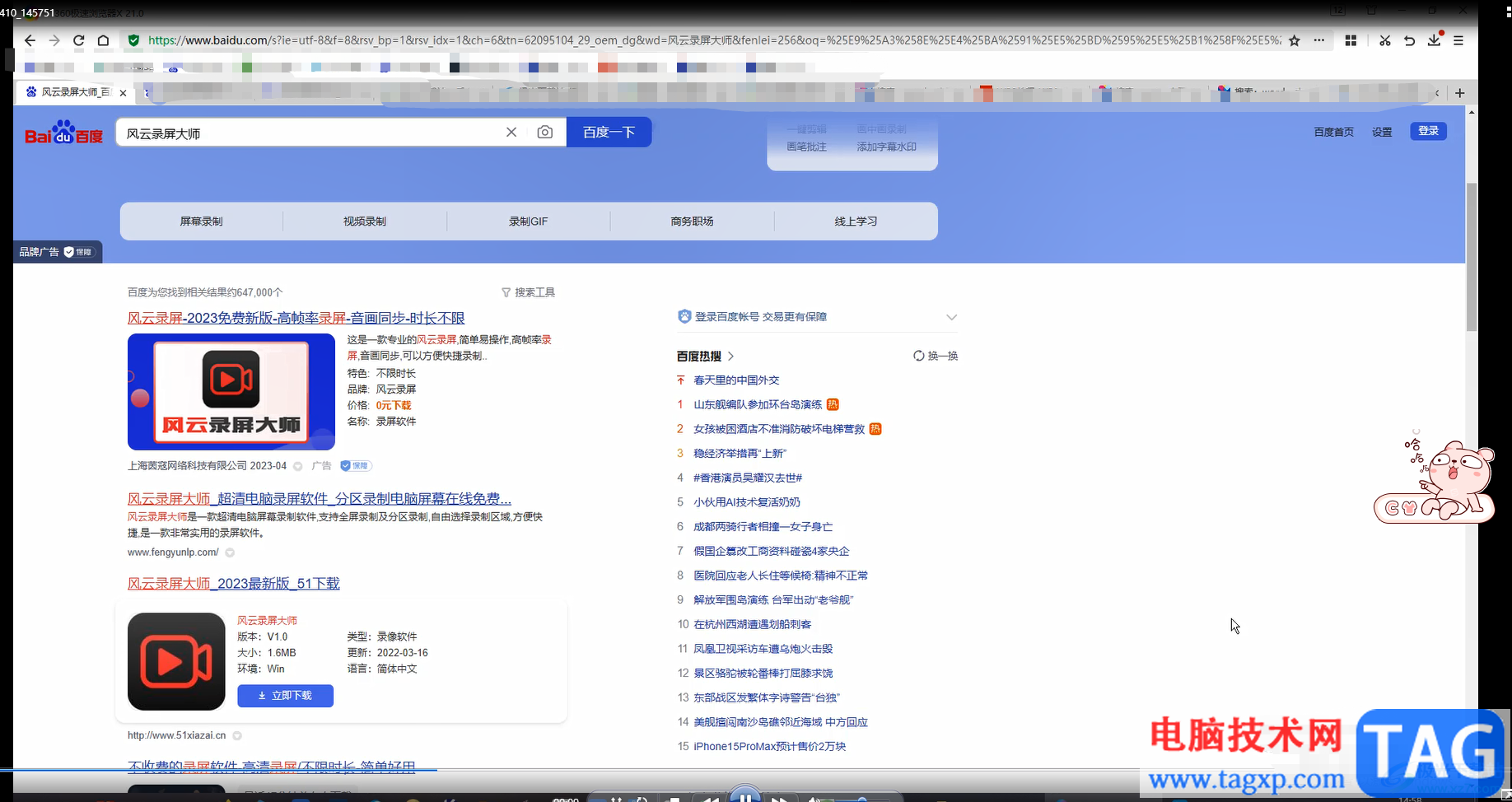Click the 风云录屏大师 ad thumbnail image

231,392
